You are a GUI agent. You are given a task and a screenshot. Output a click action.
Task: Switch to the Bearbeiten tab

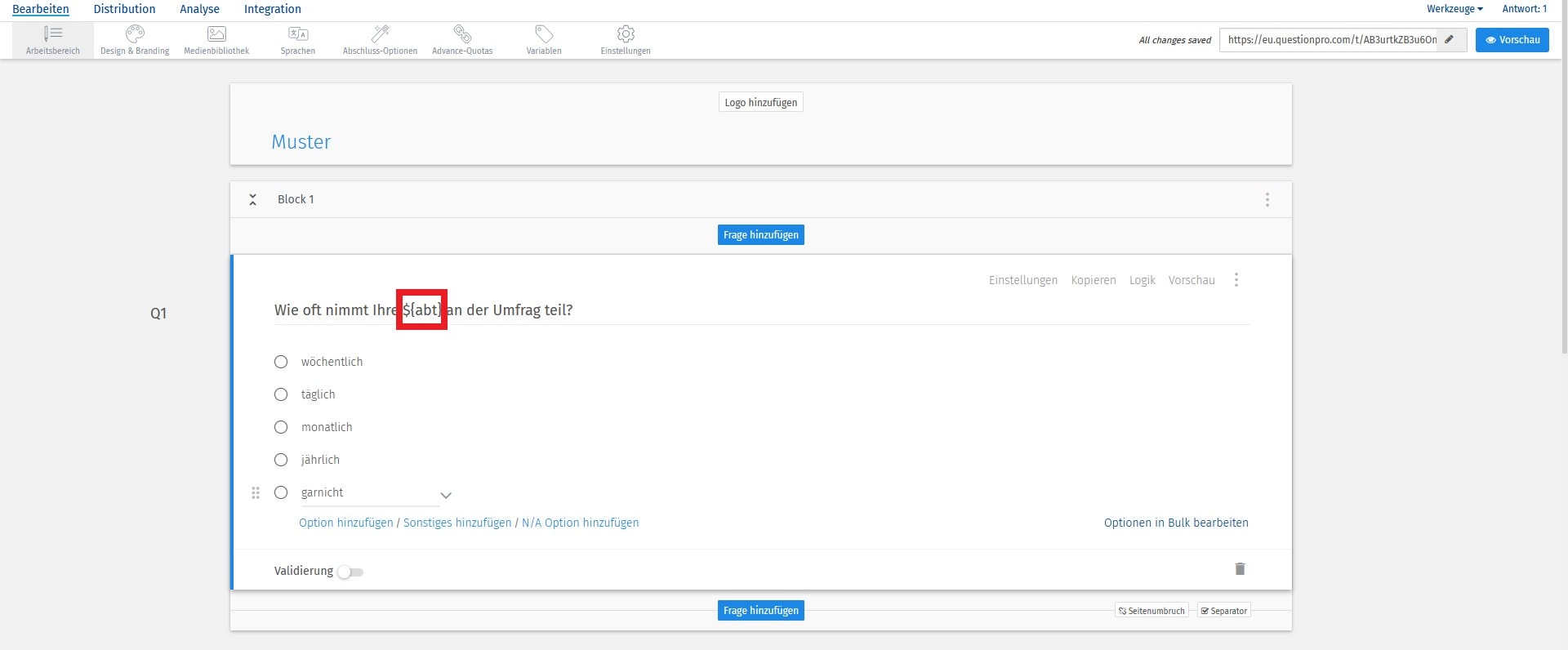click(41, 9)
